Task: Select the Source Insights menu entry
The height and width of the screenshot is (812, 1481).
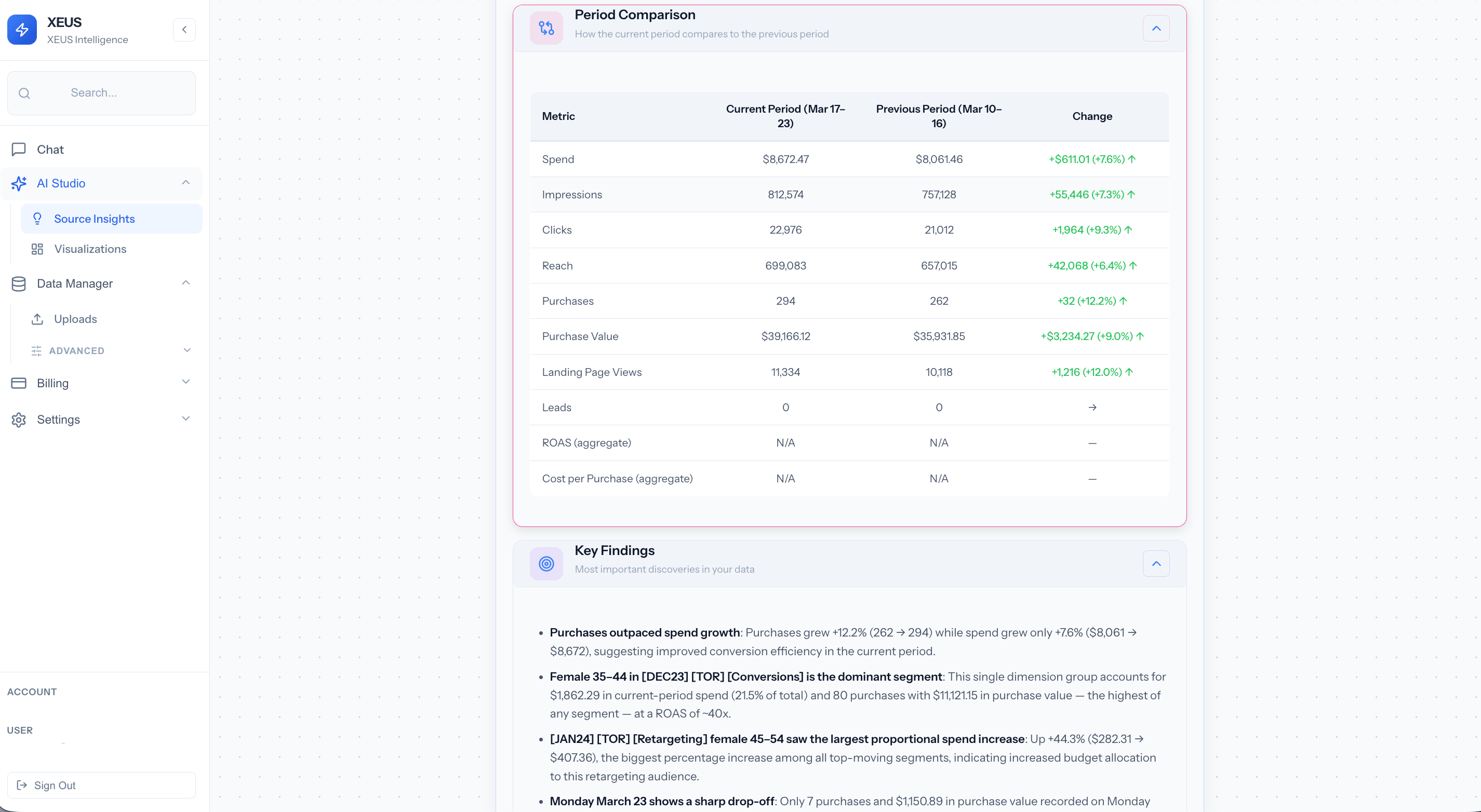Action: pos(95,219)
